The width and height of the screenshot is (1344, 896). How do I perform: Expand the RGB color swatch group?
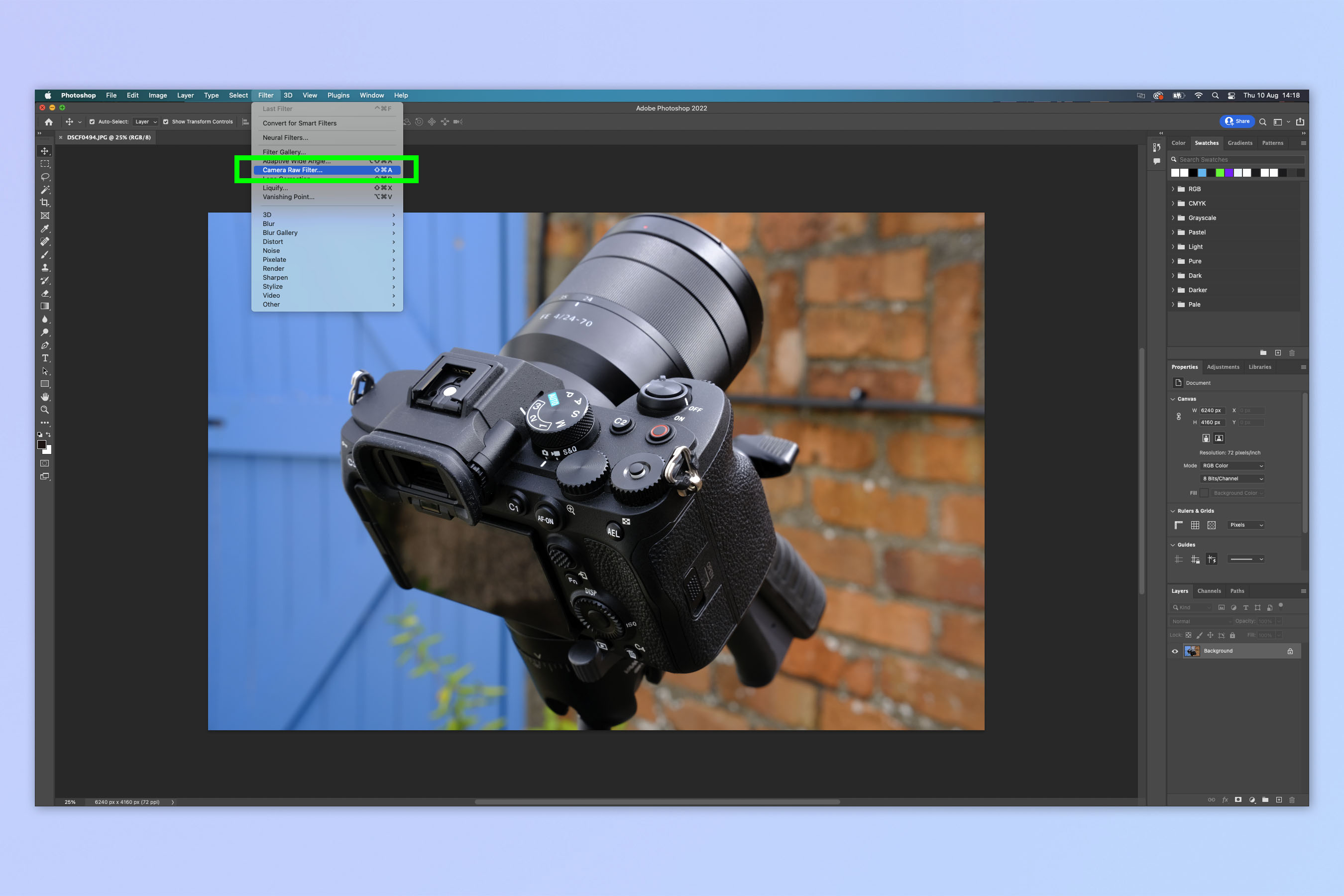pyautogui.click(x=1173, y=189)
